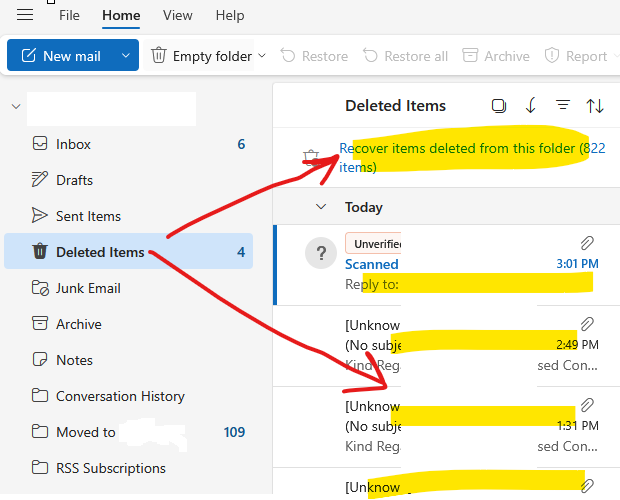Click the attachment icon on 1:31 PM email

tap(587, 405)
